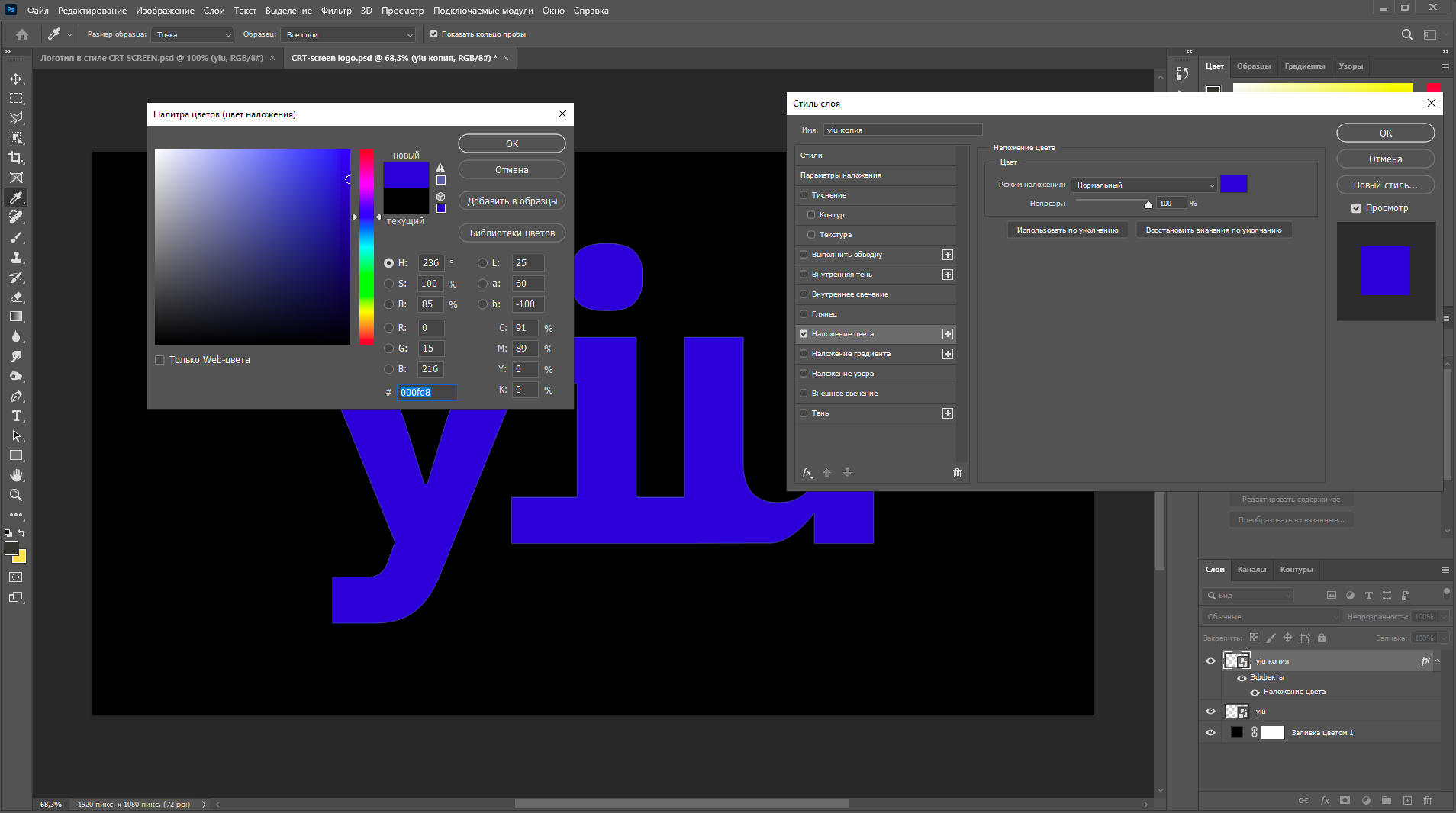Open Библиотеки цветов button
1456x813 pixels.
[x=512, y=233]
